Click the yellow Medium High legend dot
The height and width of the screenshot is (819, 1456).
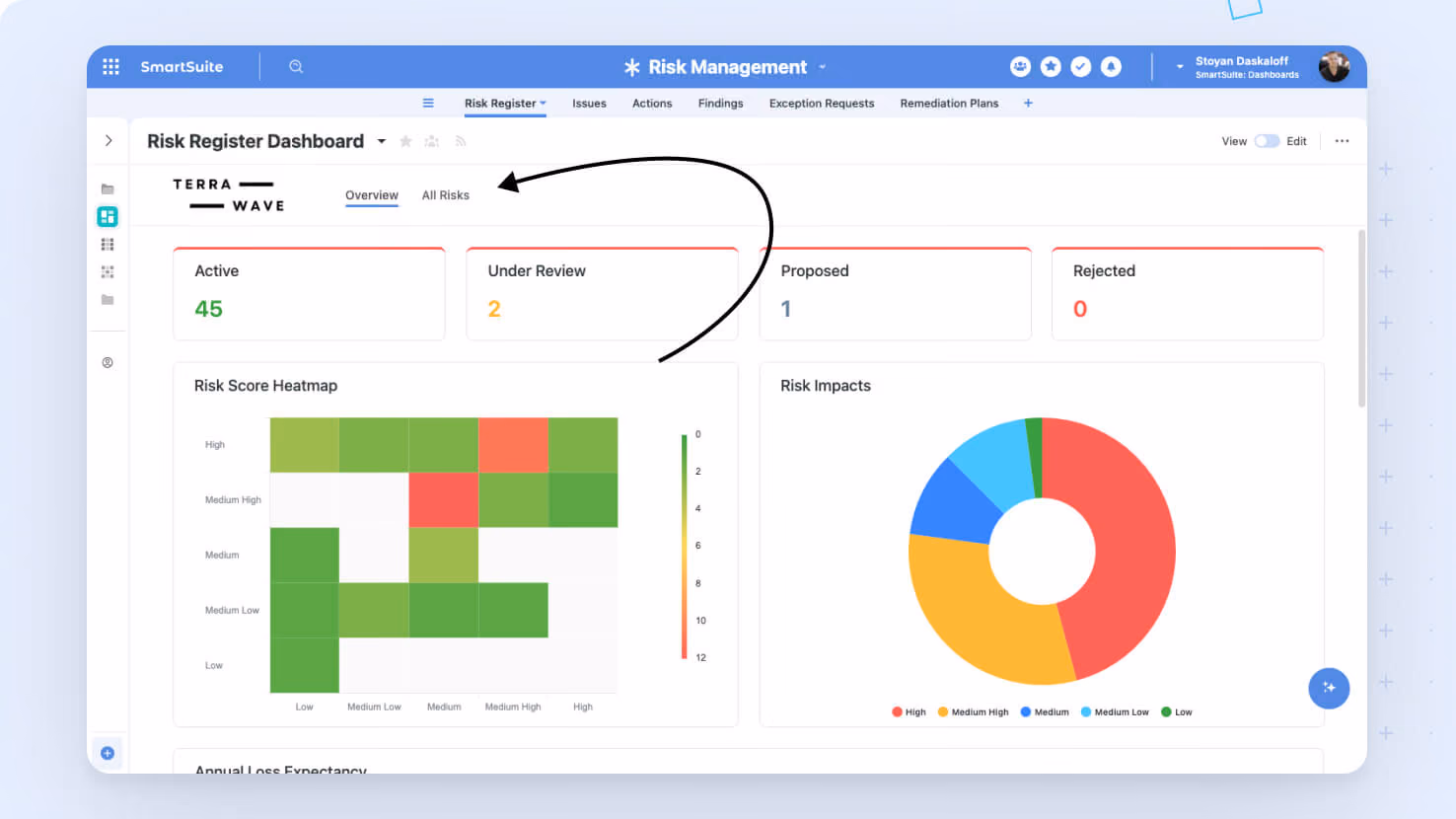[x=943, y=711]
